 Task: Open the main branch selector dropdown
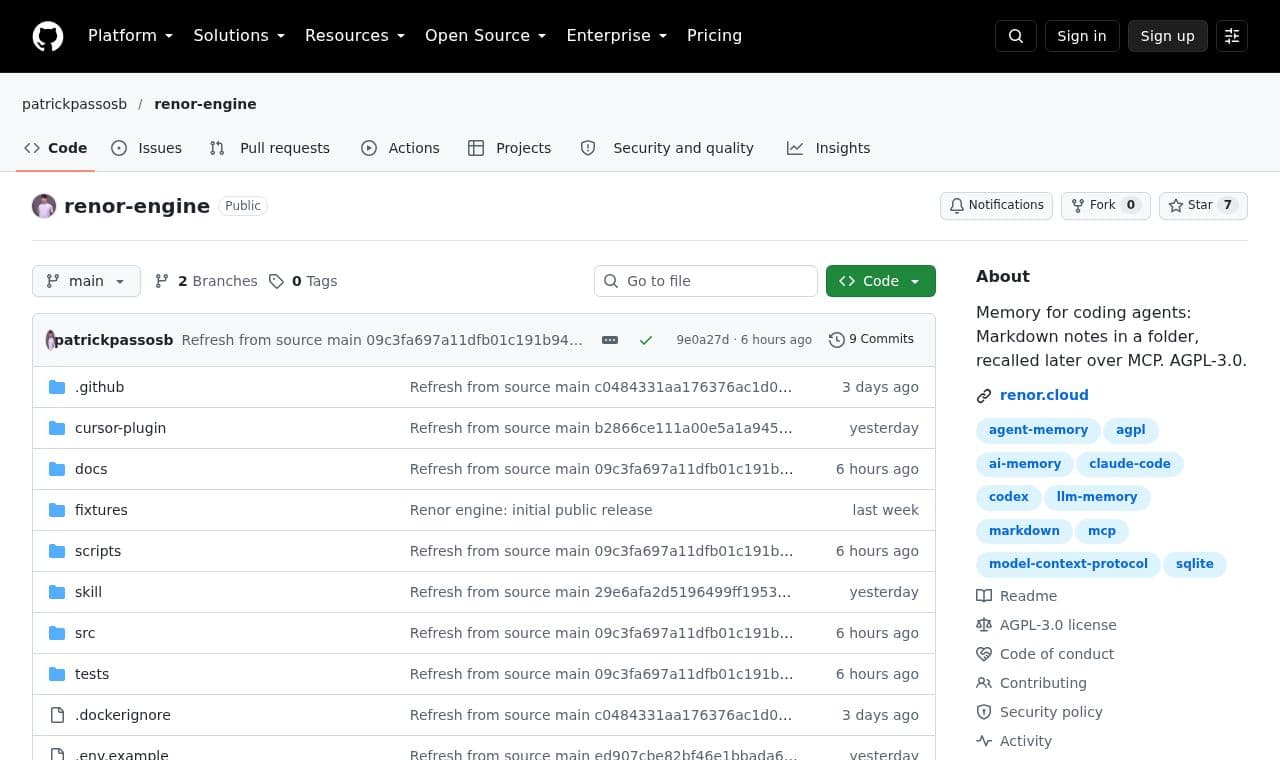click(86, 281)
